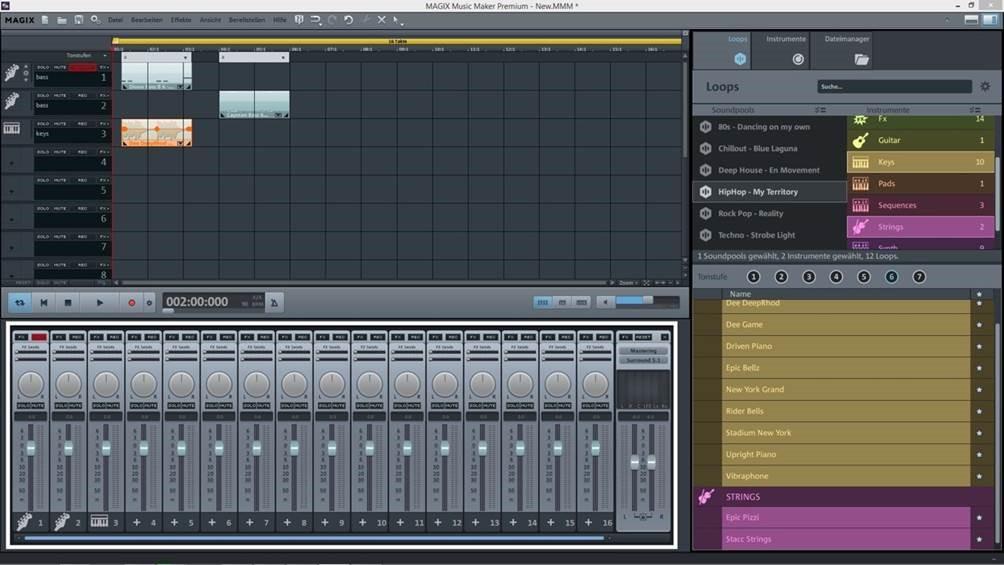Click the volume fader on mixer channel 1
The image size is (1004, 565).
coord(31,448)
